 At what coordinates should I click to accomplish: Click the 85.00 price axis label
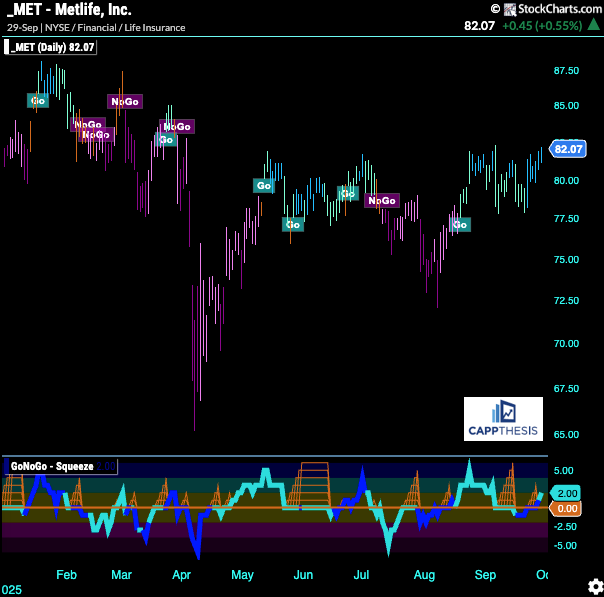coord(566,106)
